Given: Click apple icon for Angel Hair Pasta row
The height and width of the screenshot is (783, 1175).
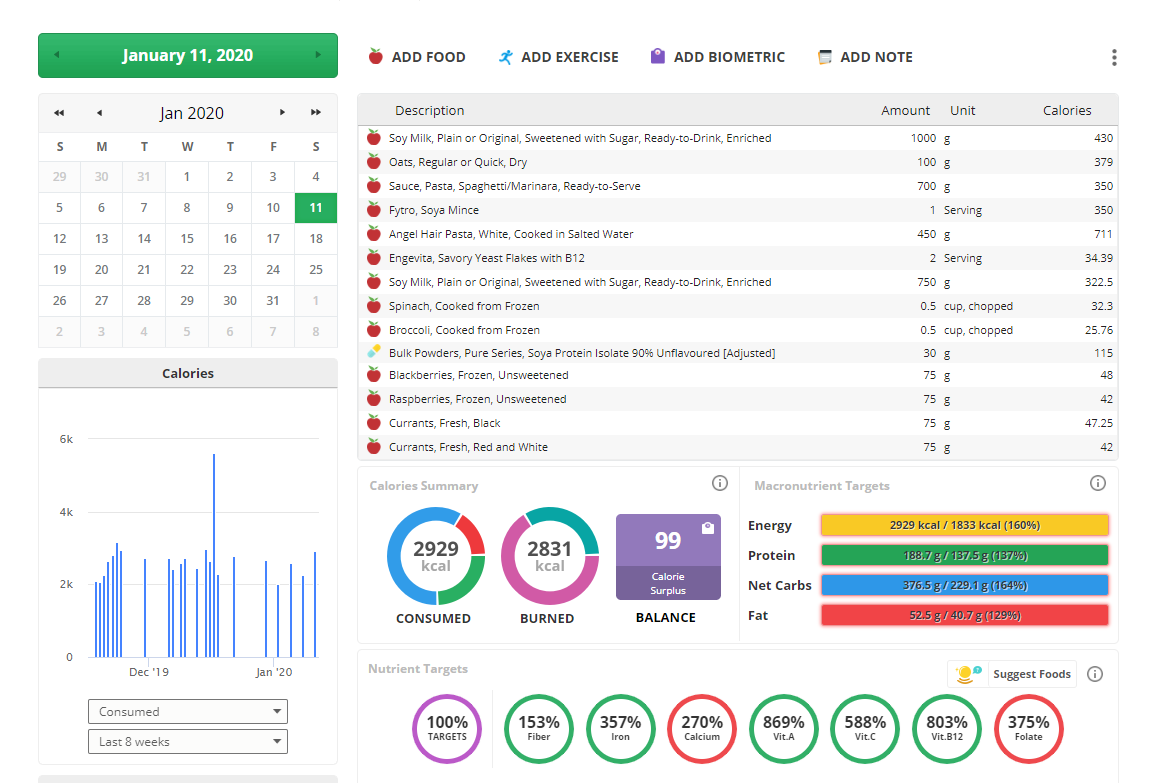Looking at the screenshot, I should click(373, 234).
